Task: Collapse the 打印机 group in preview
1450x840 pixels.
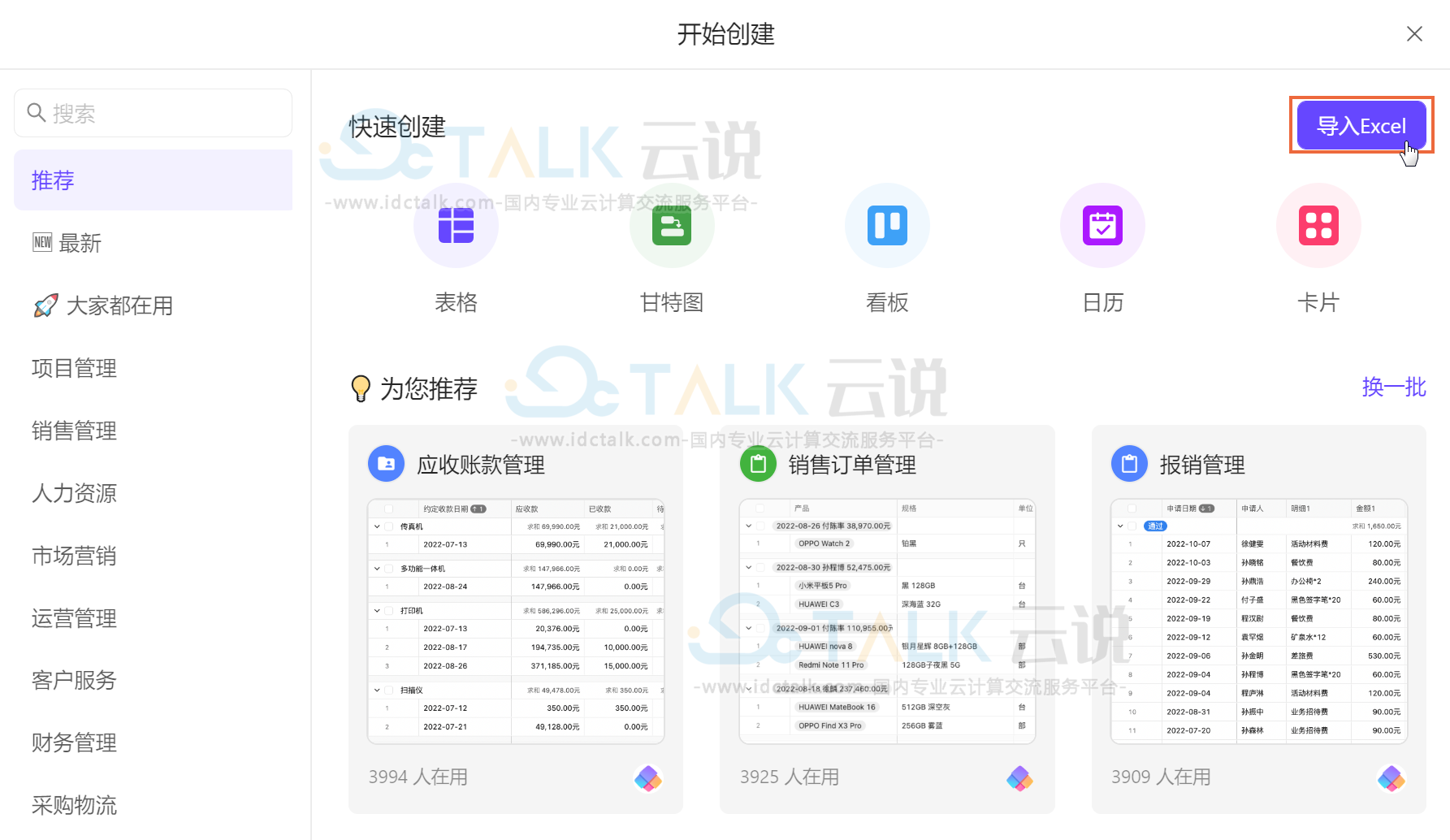Action: (x=377, y=610)
